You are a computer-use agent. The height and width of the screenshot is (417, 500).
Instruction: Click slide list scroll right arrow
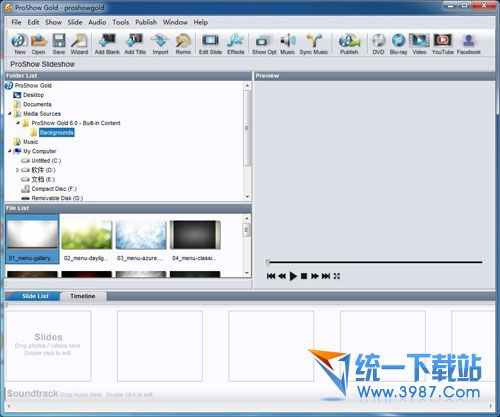(491, 406)
